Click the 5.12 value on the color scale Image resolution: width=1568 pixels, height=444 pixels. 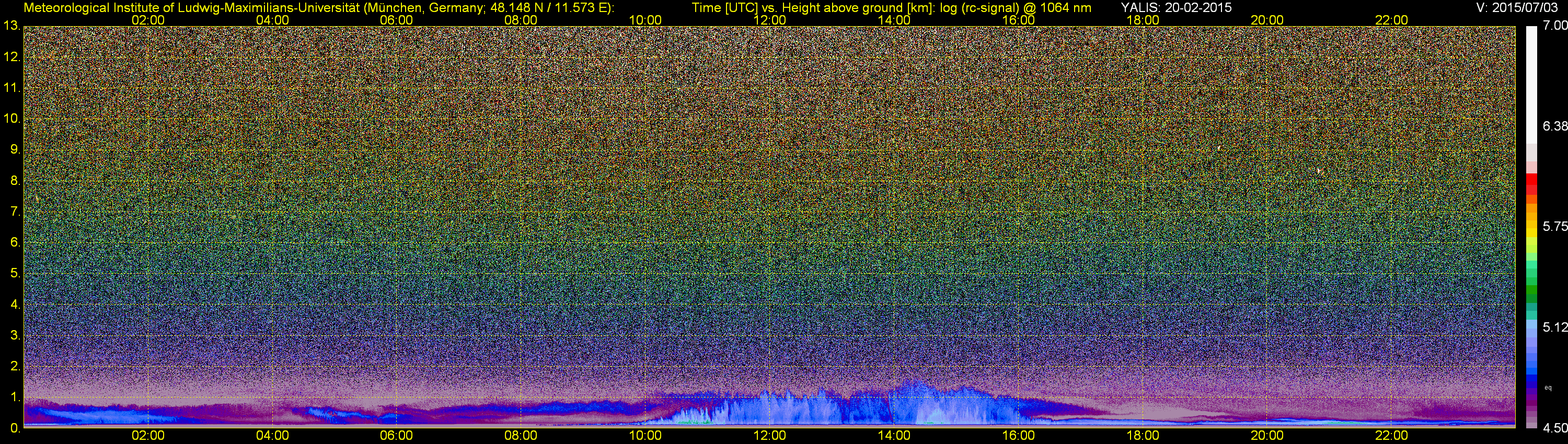[x=1554, y=328]
